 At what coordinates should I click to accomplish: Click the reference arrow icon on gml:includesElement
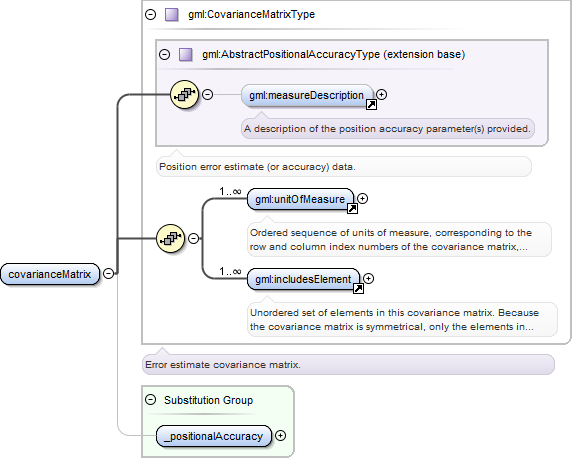tap(358, 289)
